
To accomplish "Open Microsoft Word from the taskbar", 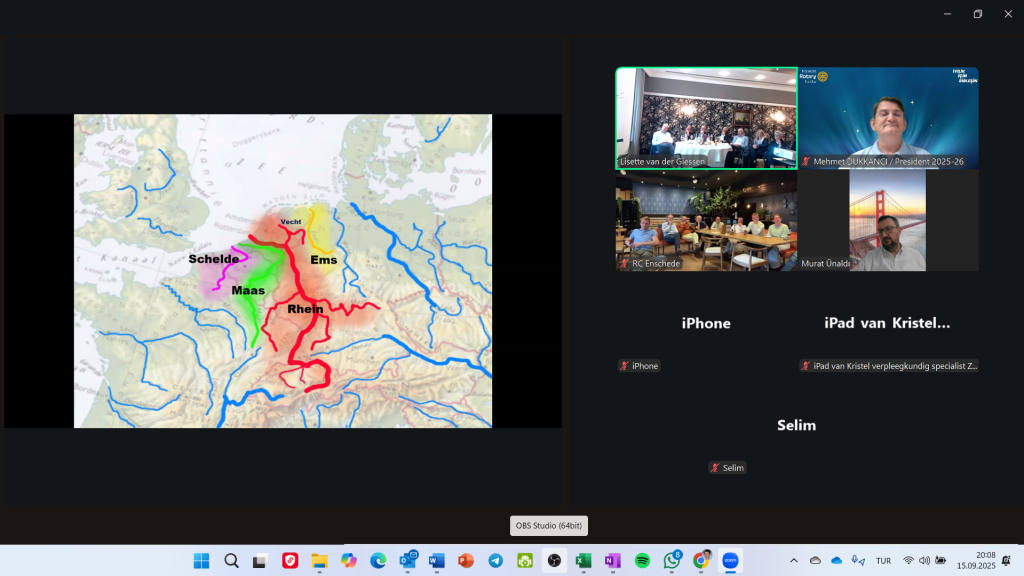I will pos(436,560).
